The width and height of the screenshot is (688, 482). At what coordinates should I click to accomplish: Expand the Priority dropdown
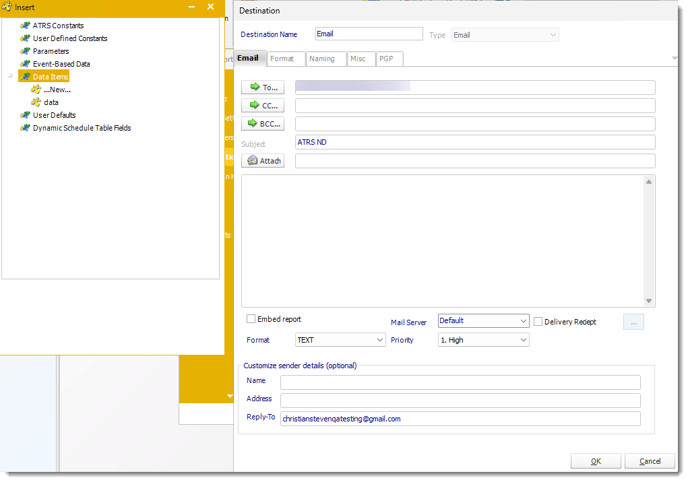click(x=522, y=340)
